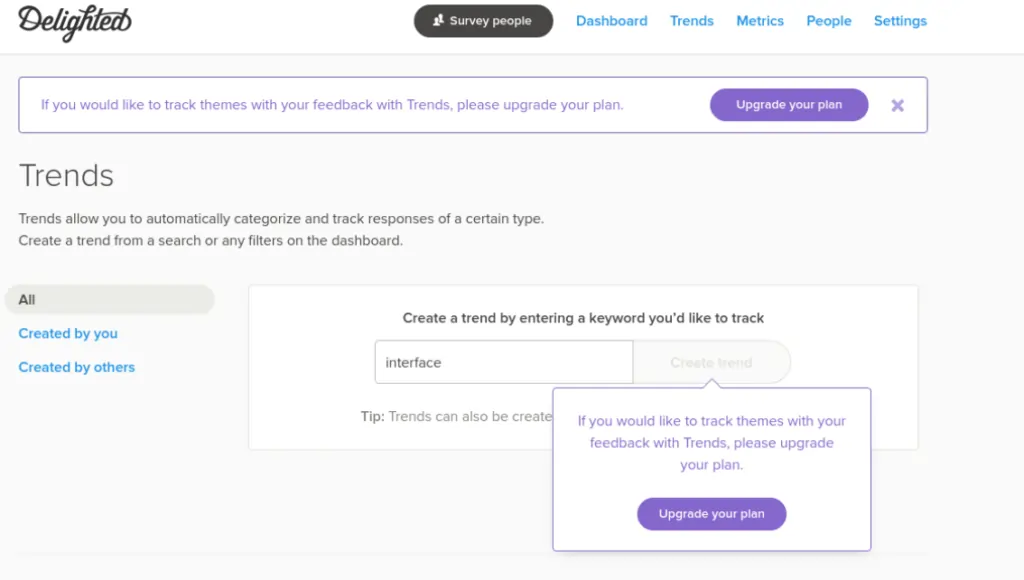This screenshot has width=1024, height=580.
Task: Click Upgrade your plan in the popover
Action: click(711, 514)
